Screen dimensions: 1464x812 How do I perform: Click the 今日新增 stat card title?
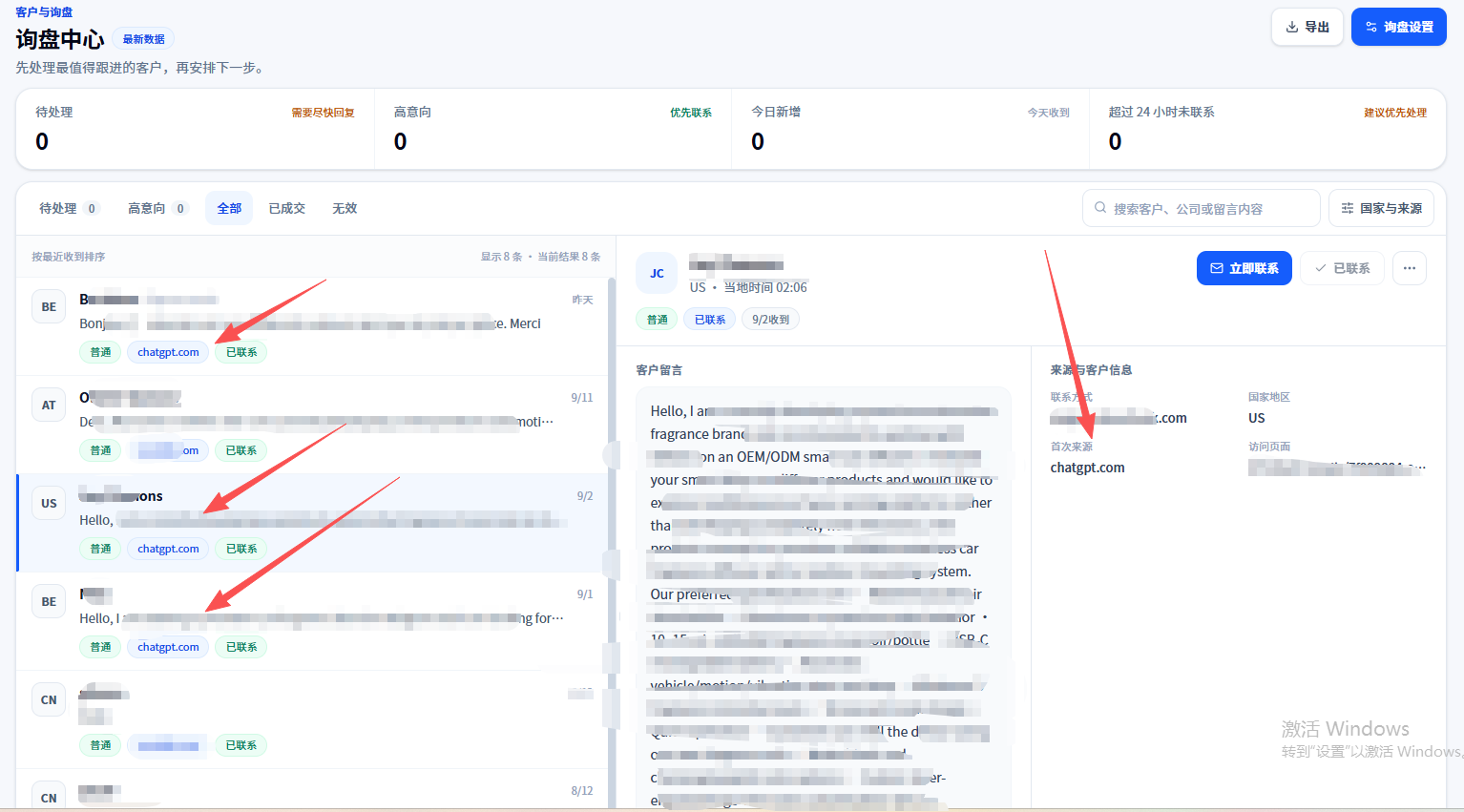[x=776, y=112]
